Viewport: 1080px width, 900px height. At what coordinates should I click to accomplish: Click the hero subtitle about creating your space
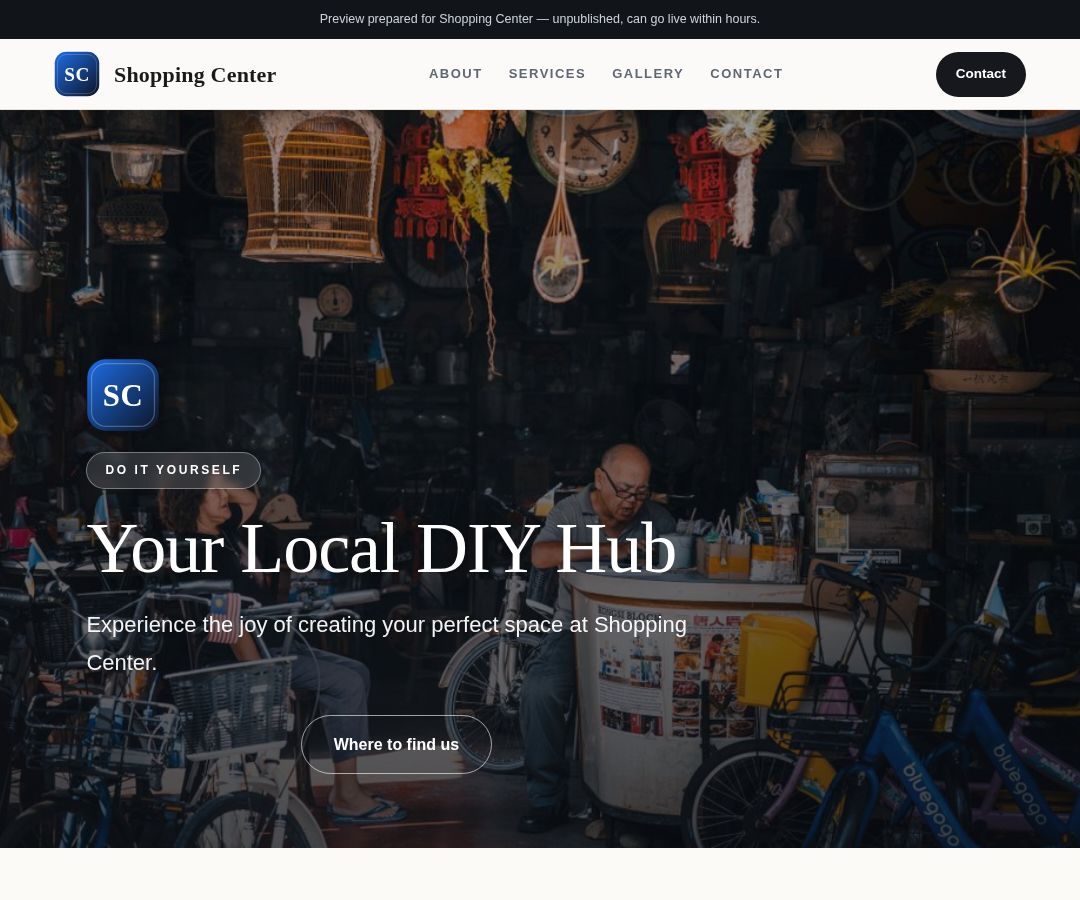(x=386, y=643)
